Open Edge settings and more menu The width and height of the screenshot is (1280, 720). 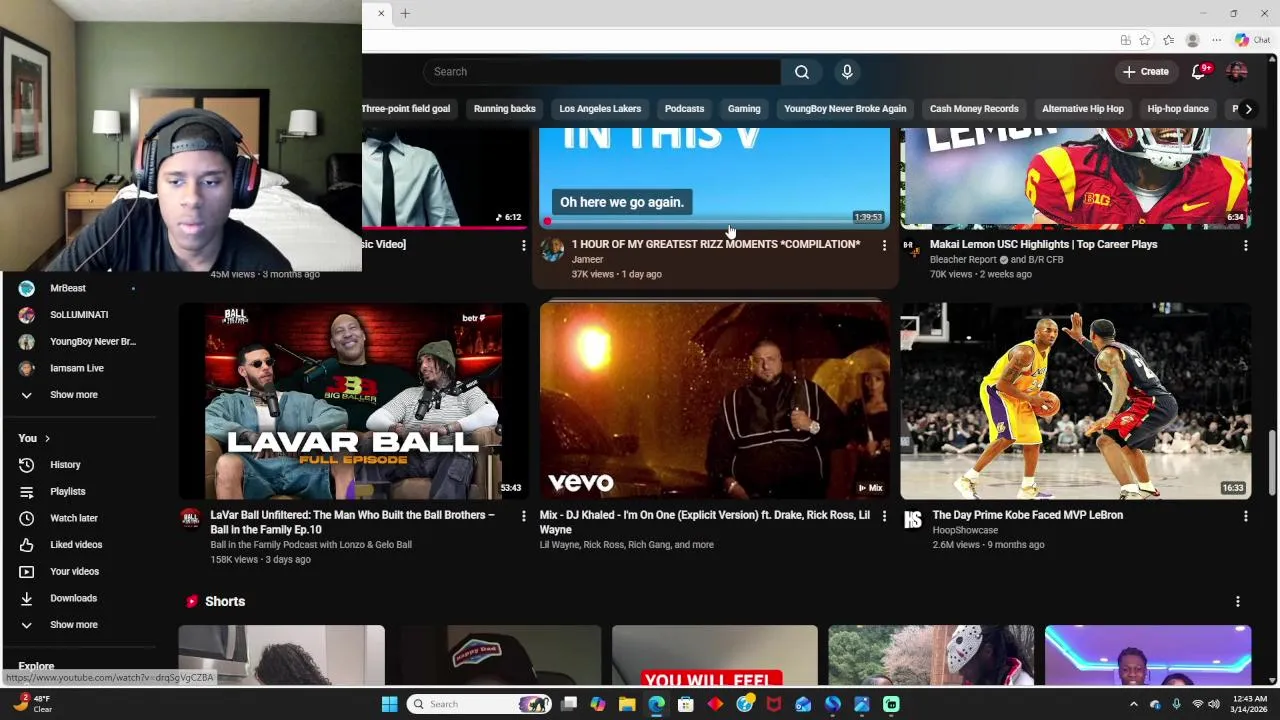pos(1216,41)
